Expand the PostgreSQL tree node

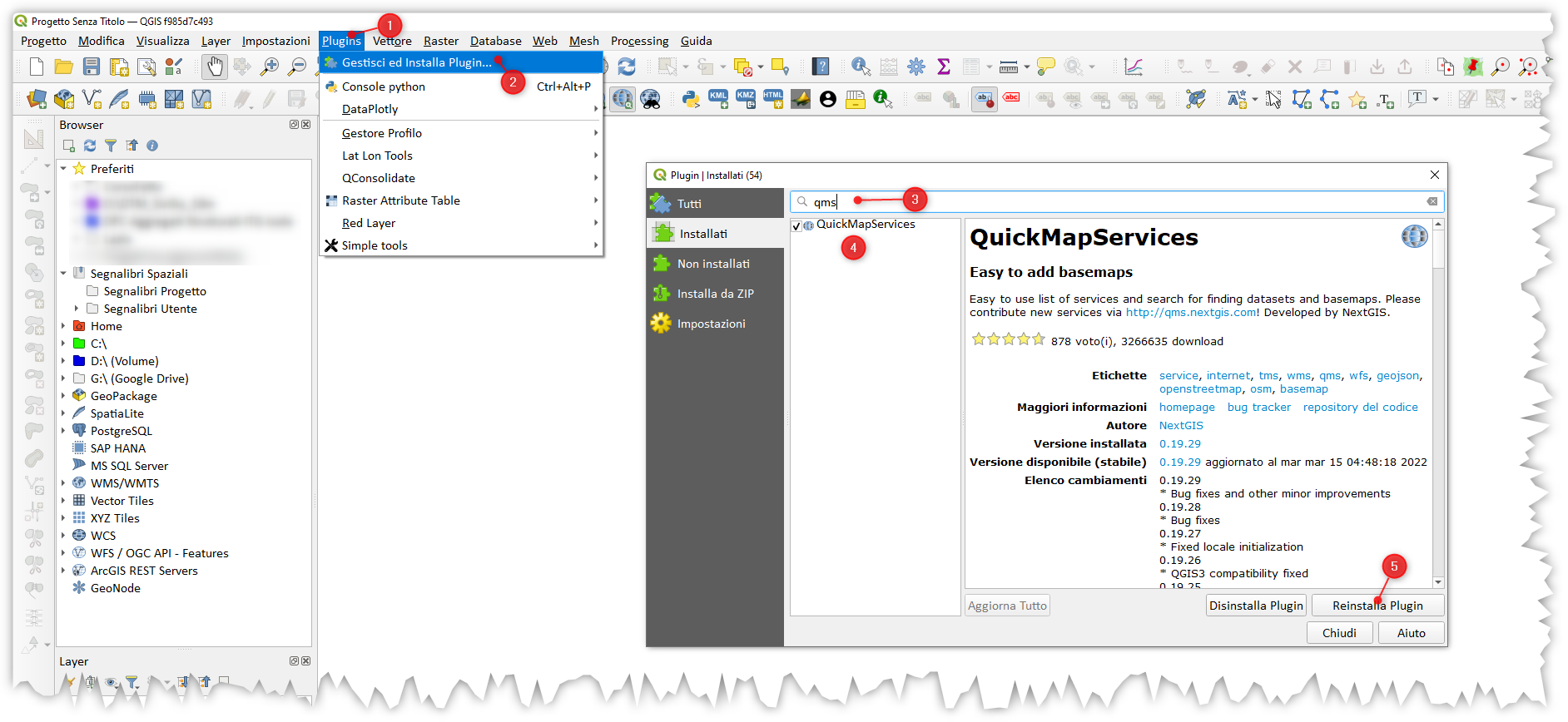click(63, 431)
